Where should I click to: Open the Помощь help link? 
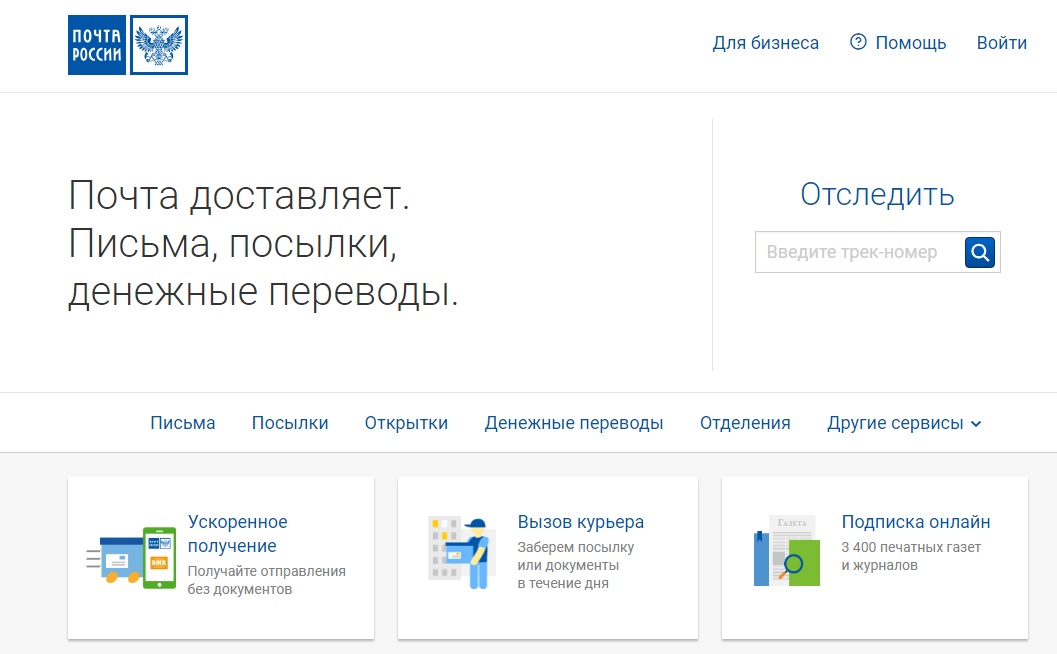911,42
